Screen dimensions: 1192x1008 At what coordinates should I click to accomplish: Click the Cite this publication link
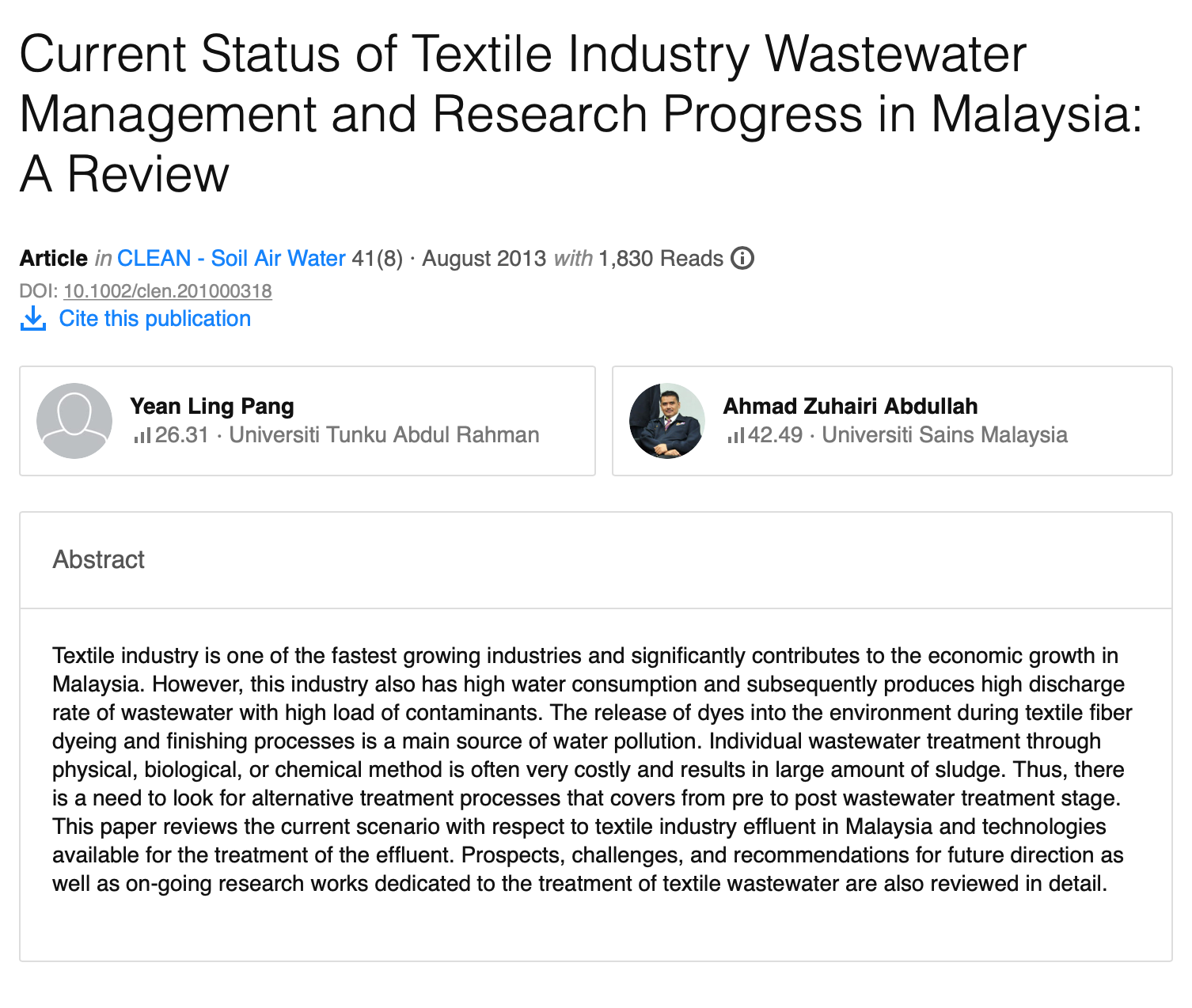[155, 319]
